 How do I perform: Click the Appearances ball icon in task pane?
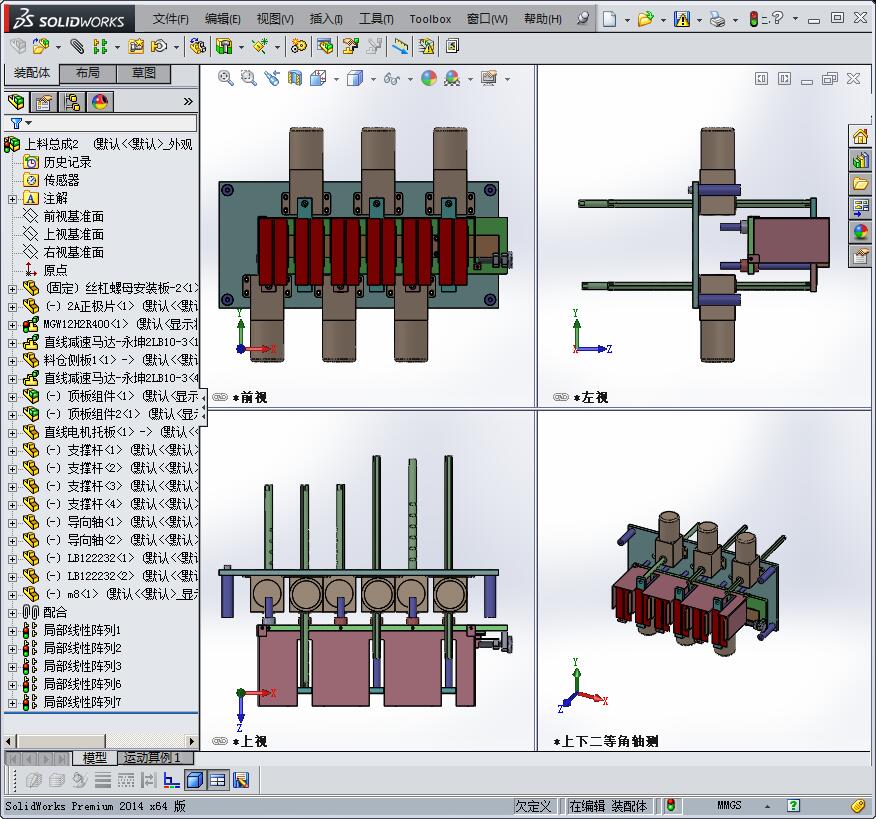860,232
